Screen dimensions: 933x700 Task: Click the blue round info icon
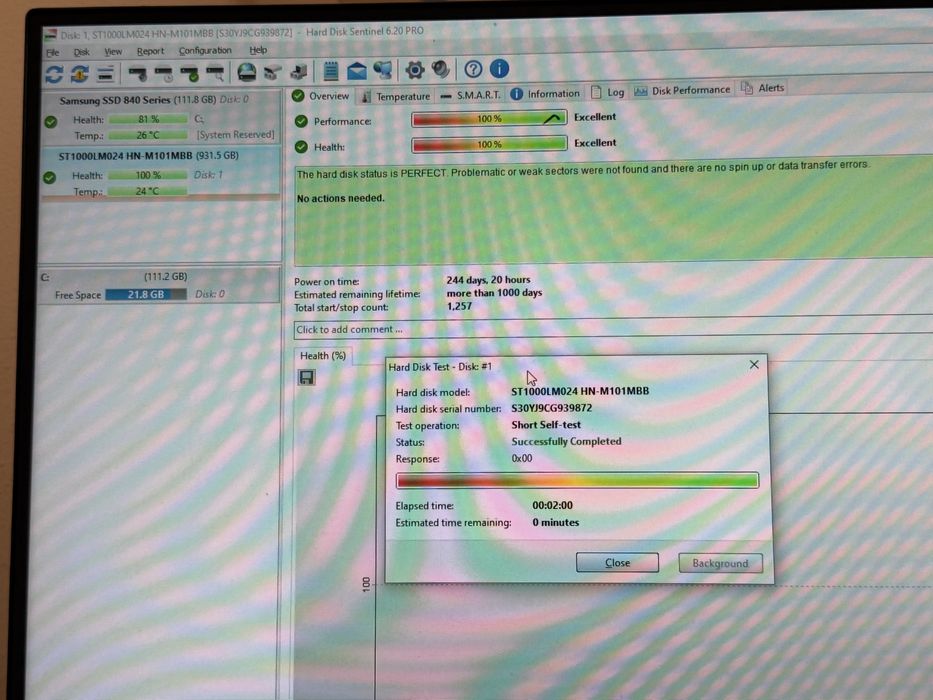pyautogui.click(x=499, y=68)
